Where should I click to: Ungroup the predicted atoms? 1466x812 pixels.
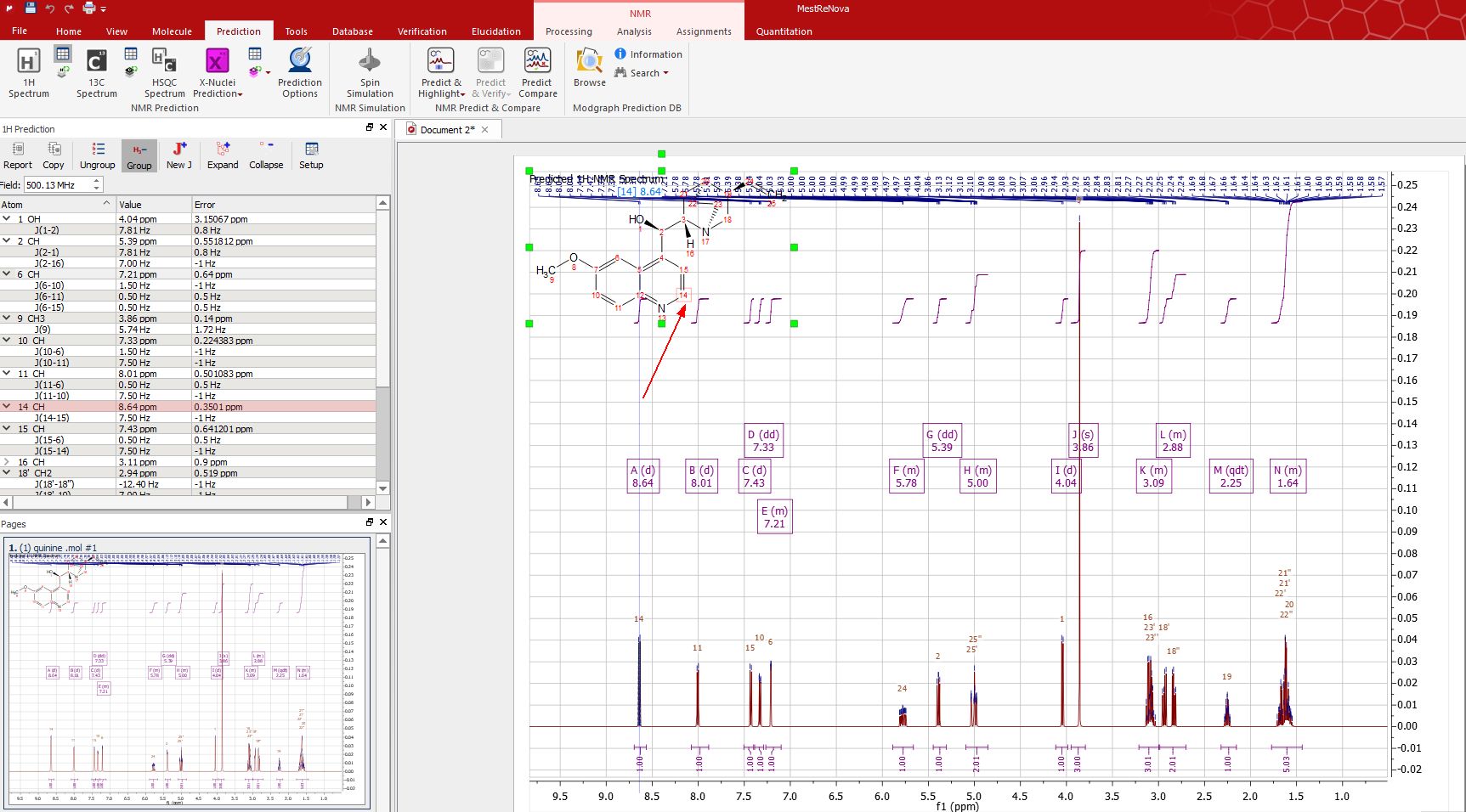97,155
